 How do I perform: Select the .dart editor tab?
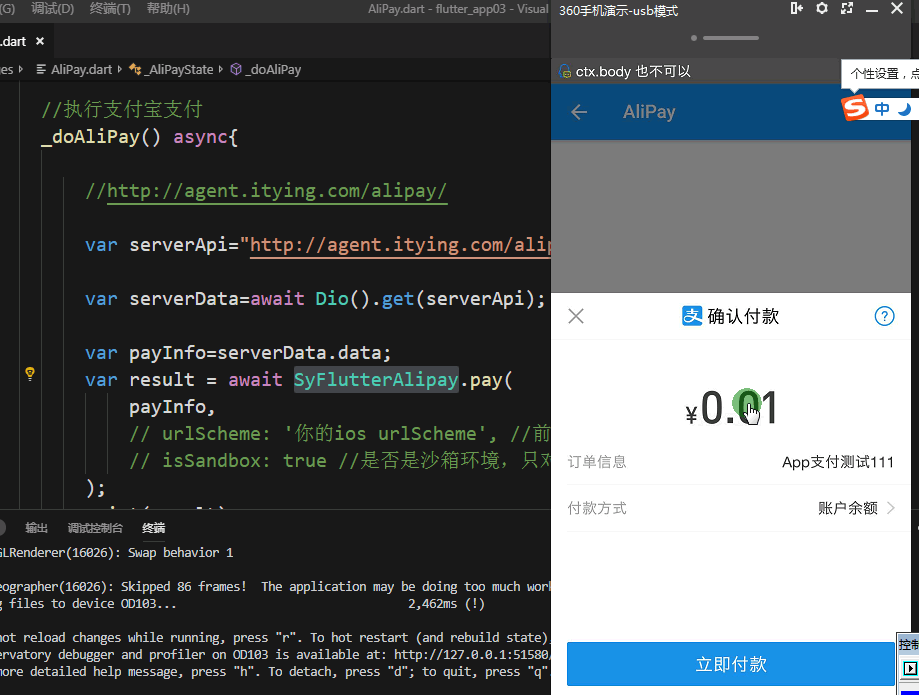23,41
